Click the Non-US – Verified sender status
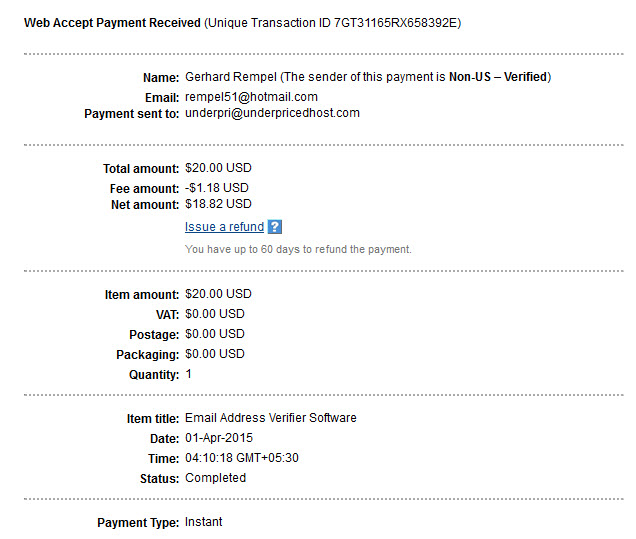636x539 pixels. coord(498,77)
